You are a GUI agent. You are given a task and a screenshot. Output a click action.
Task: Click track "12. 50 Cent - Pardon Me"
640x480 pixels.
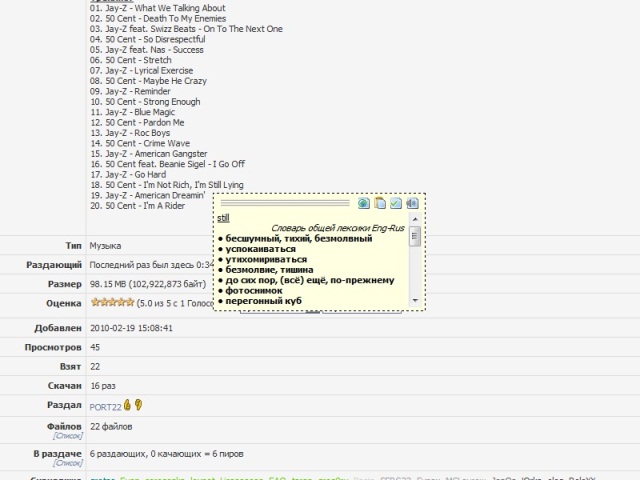137,122
